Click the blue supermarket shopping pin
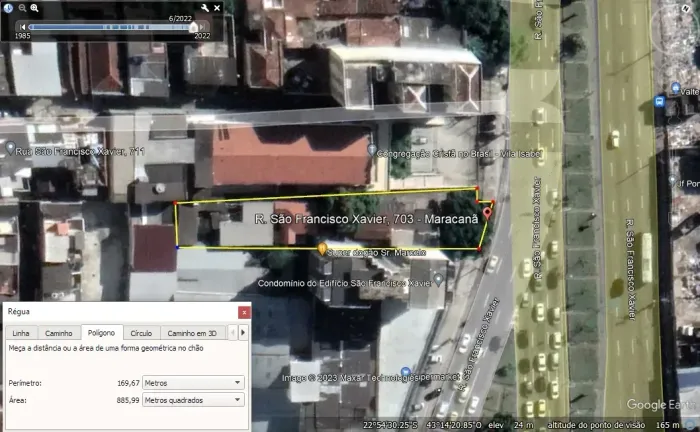 pyautogui.click(x=405, y=372)
